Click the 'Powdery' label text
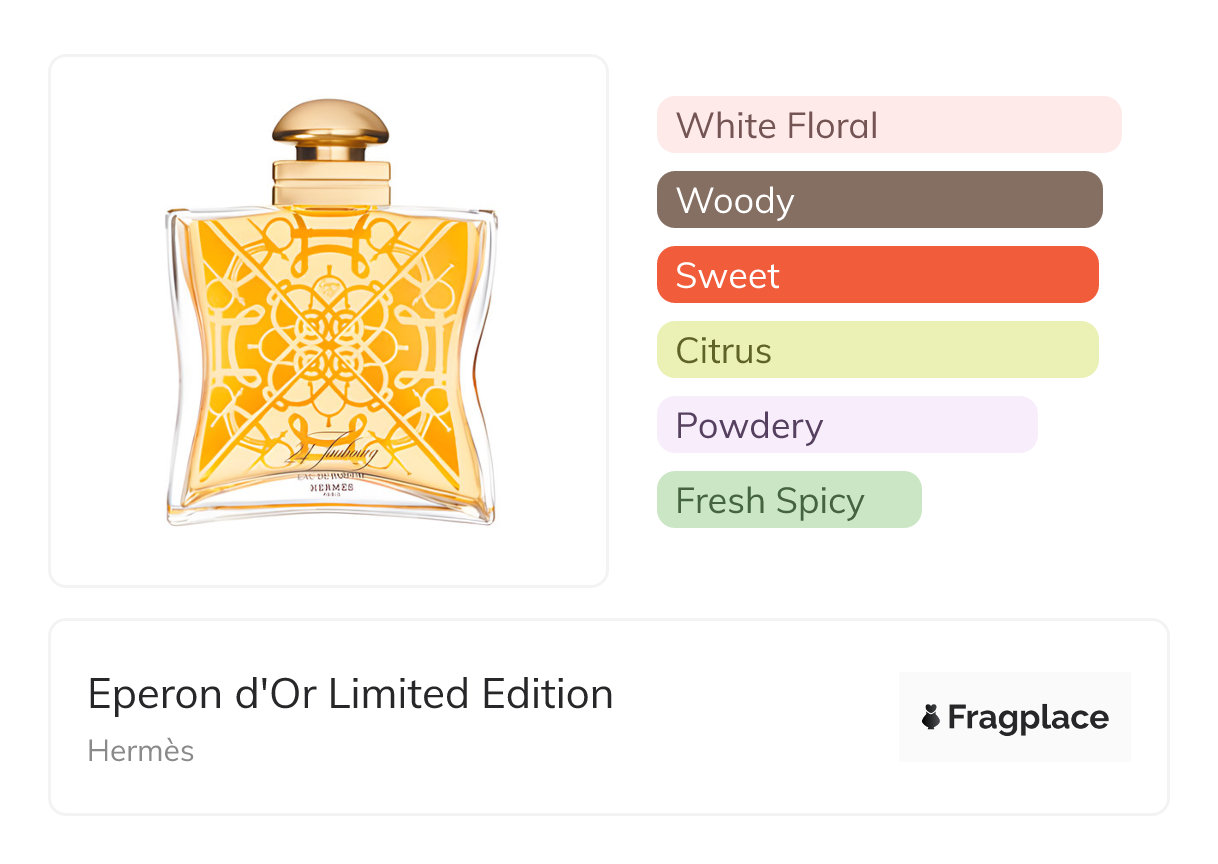Screen dimensions: 1218x864 [749, 425]
